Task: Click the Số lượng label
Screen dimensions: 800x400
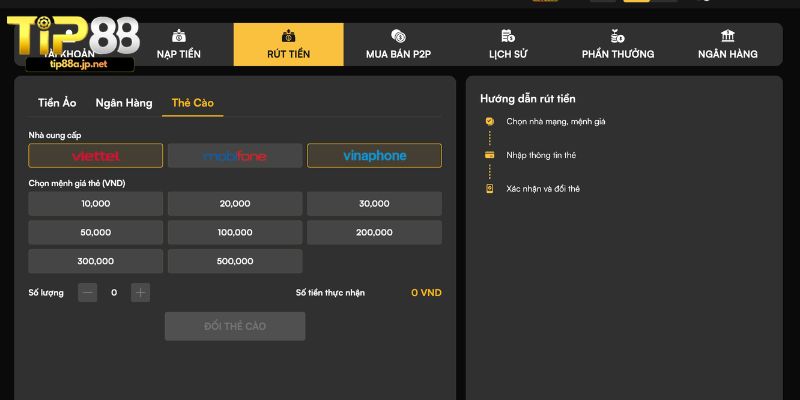Action: point(46,293)
